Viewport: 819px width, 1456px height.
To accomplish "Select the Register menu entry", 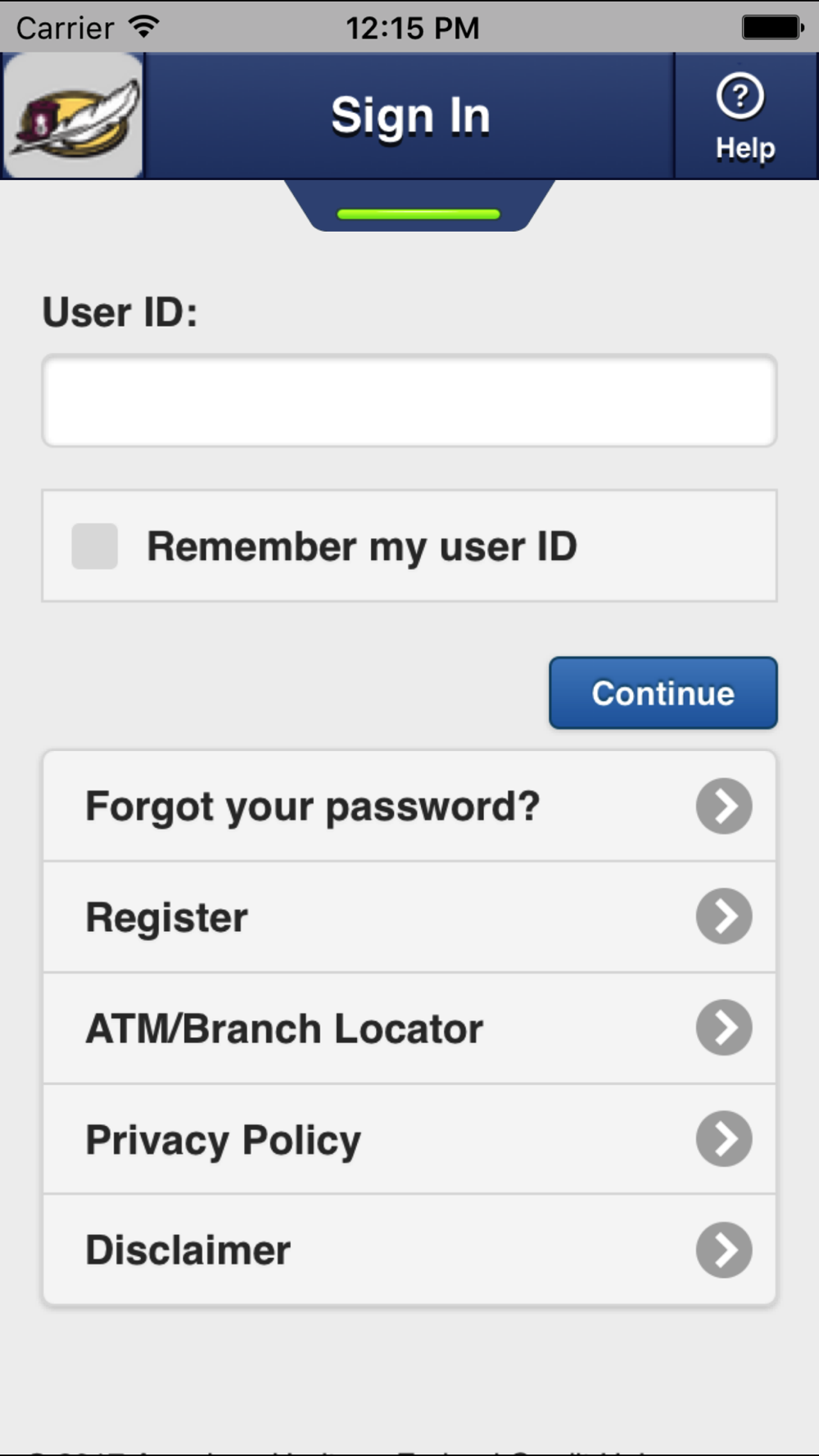I will [x=409, y=917].
